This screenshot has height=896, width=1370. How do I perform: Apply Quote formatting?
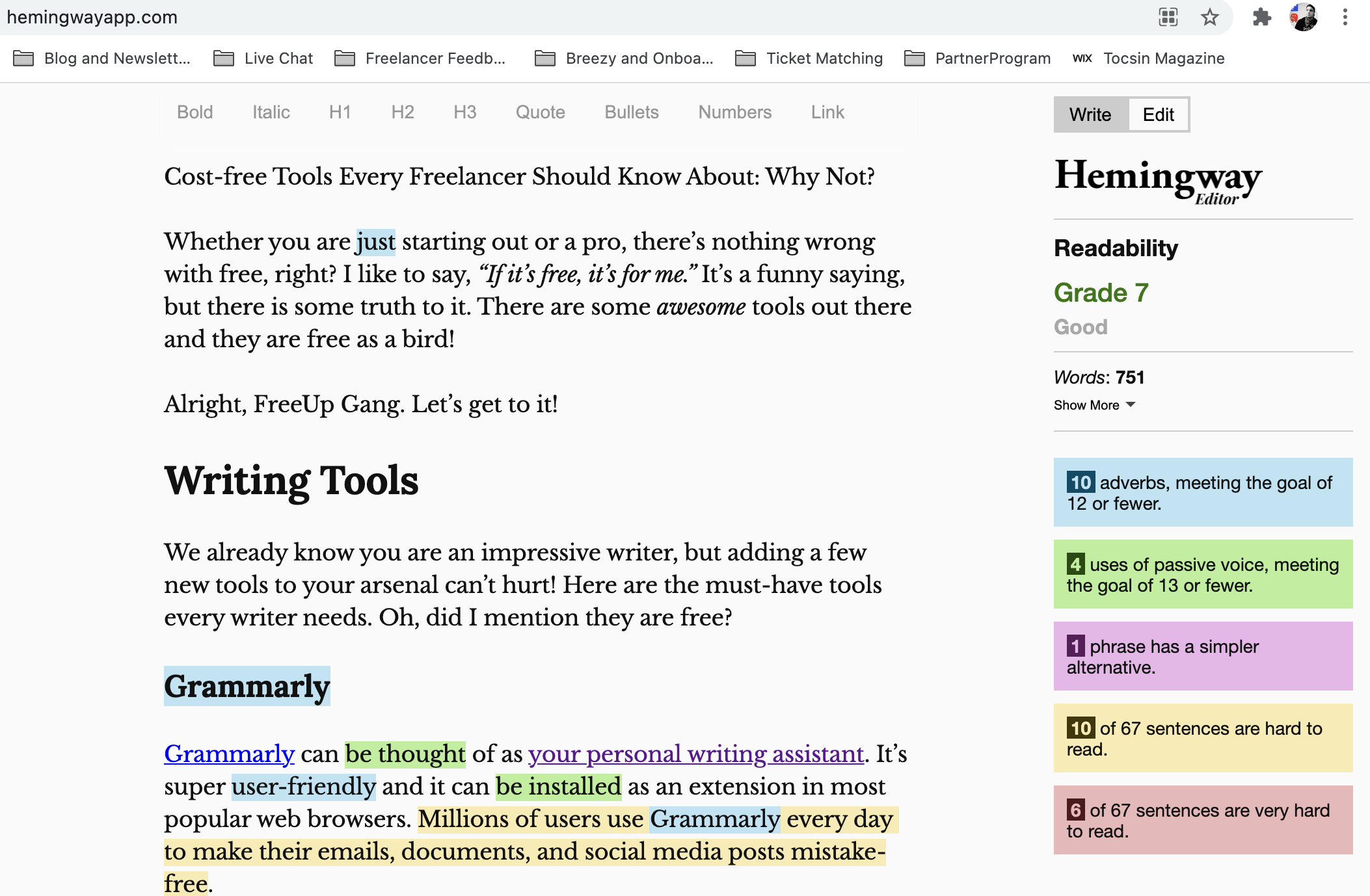(541, 112)
